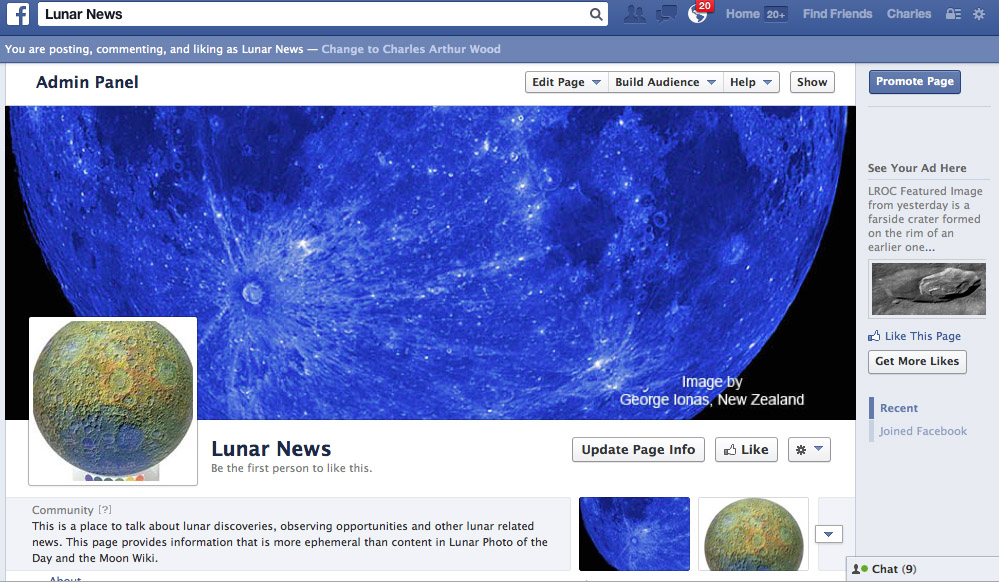Viewport: 999px width, 582px height.
Task: Click the Promote Page button
Action: pos(915,82)
